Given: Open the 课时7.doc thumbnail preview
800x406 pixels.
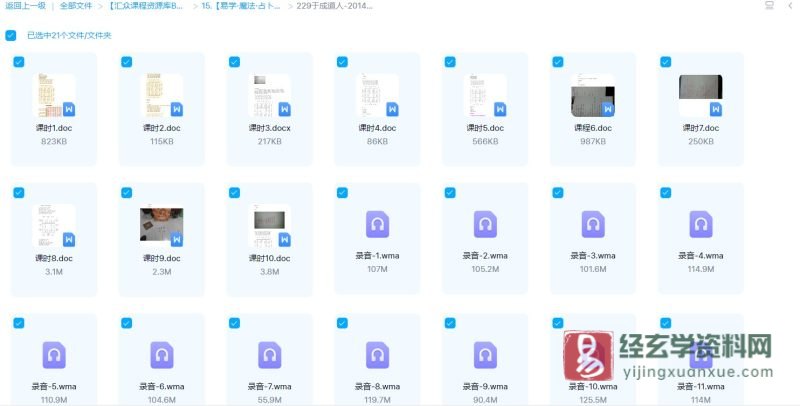Looking at the screenshot, I should pos(701,95).
